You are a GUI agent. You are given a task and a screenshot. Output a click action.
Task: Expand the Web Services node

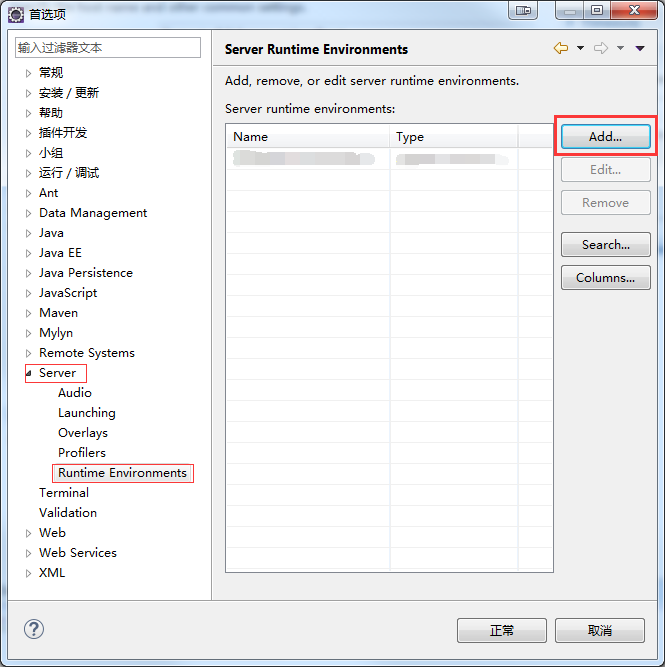pyautogui.click(x=28, y=553)
